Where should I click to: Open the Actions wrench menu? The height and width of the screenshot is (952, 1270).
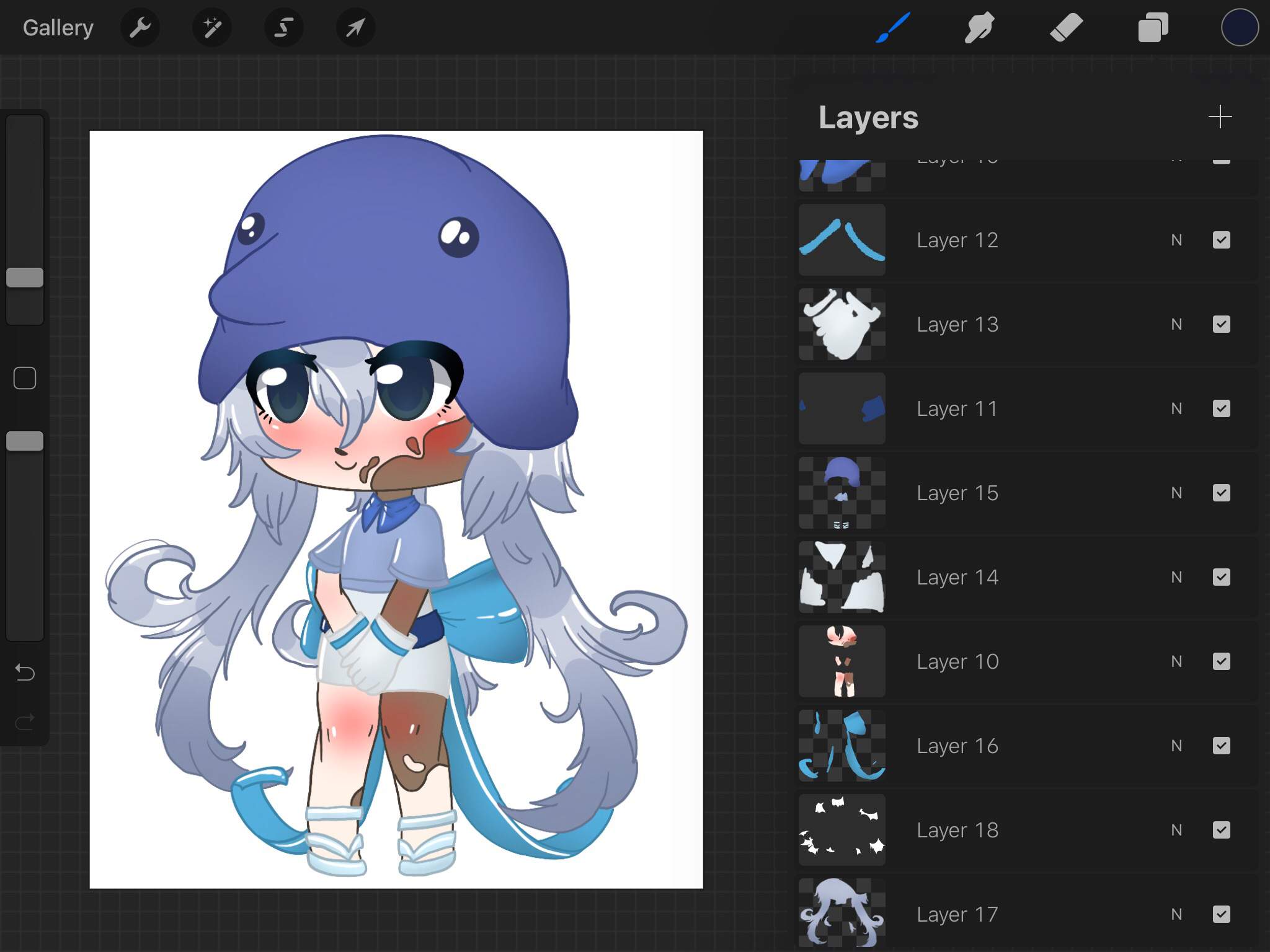[140, 27]
